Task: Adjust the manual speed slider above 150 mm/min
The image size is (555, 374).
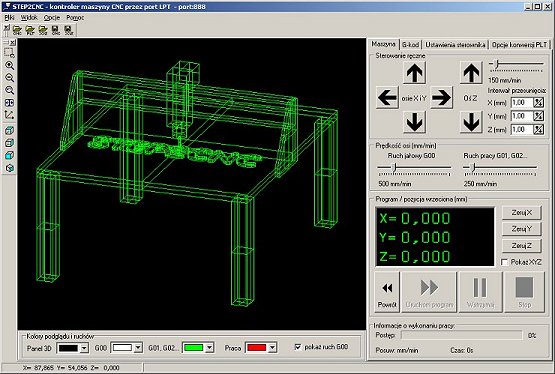Action: [516, 65]
